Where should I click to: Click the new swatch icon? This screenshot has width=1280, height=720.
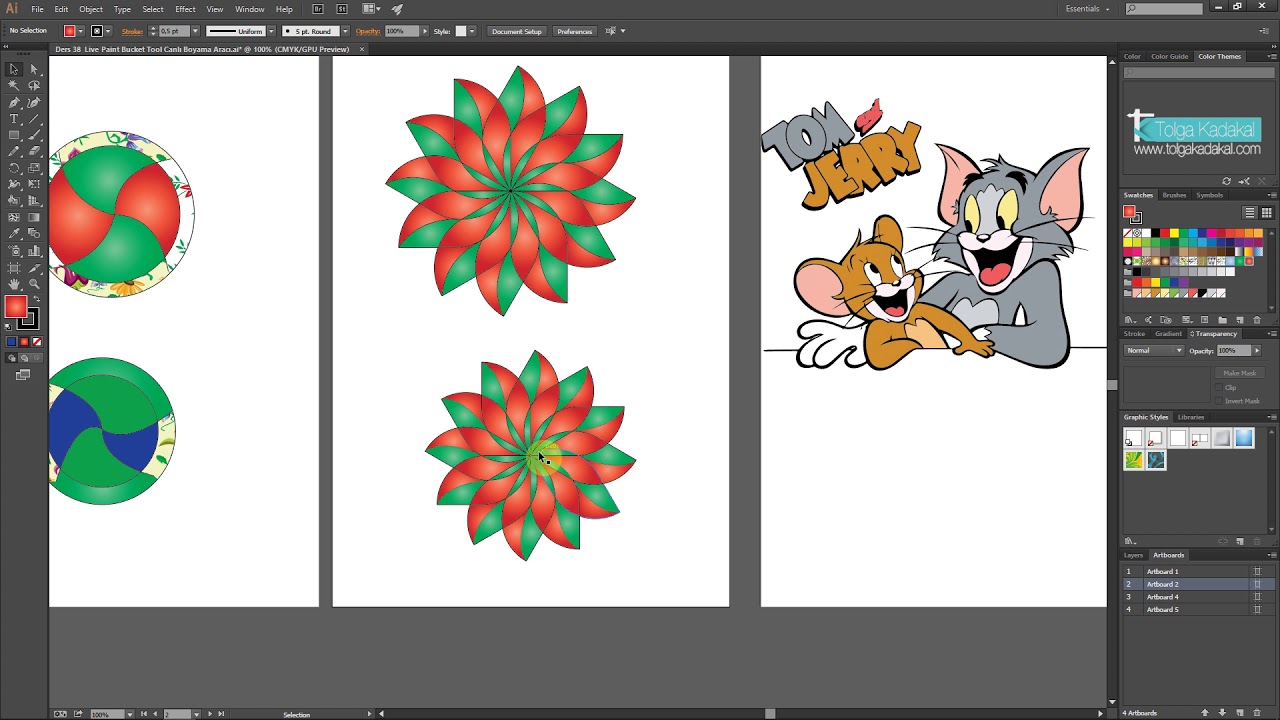pyautogui.click(x=1240, y=320)
